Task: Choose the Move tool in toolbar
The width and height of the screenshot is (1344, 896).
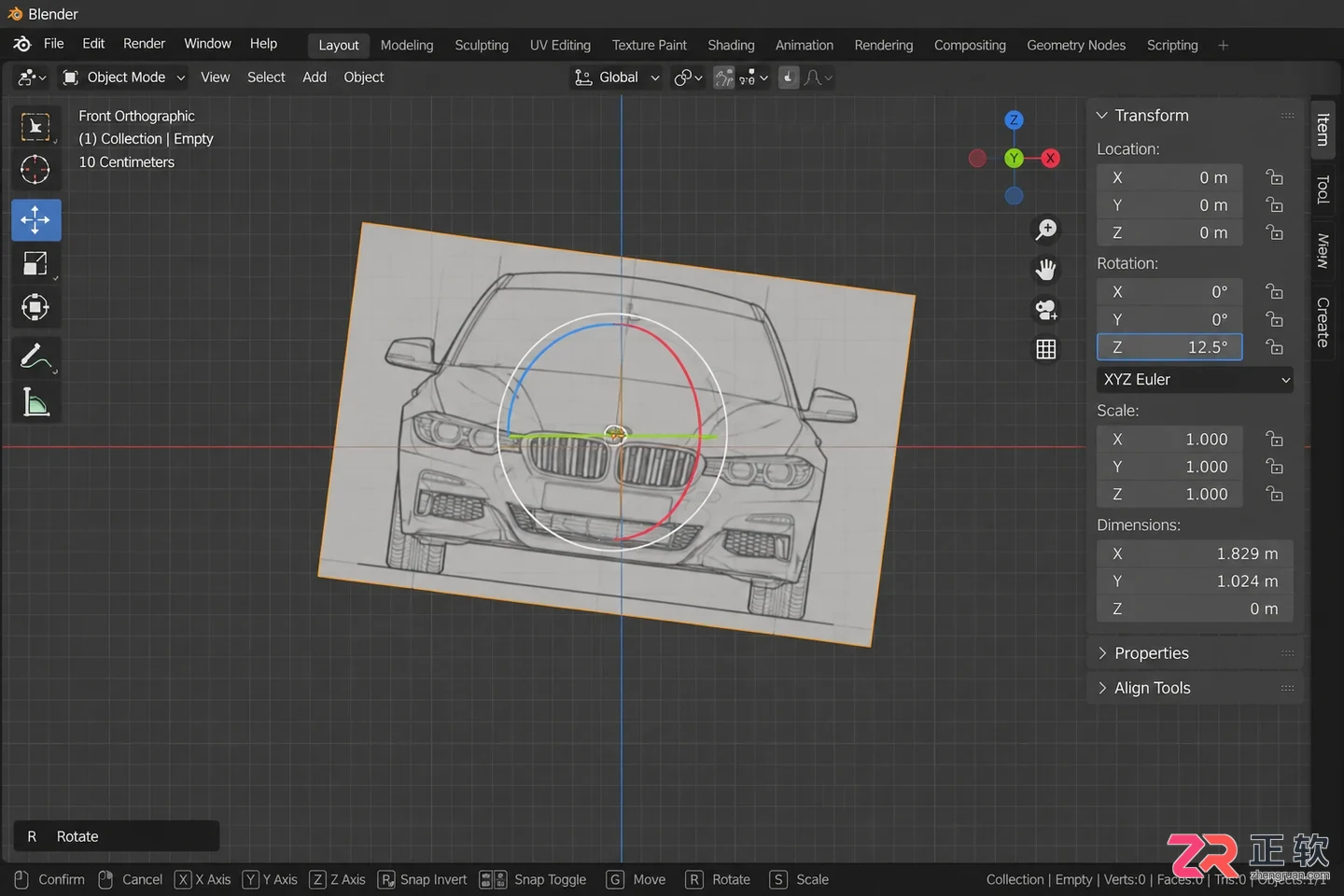Action: pos(35,220)
